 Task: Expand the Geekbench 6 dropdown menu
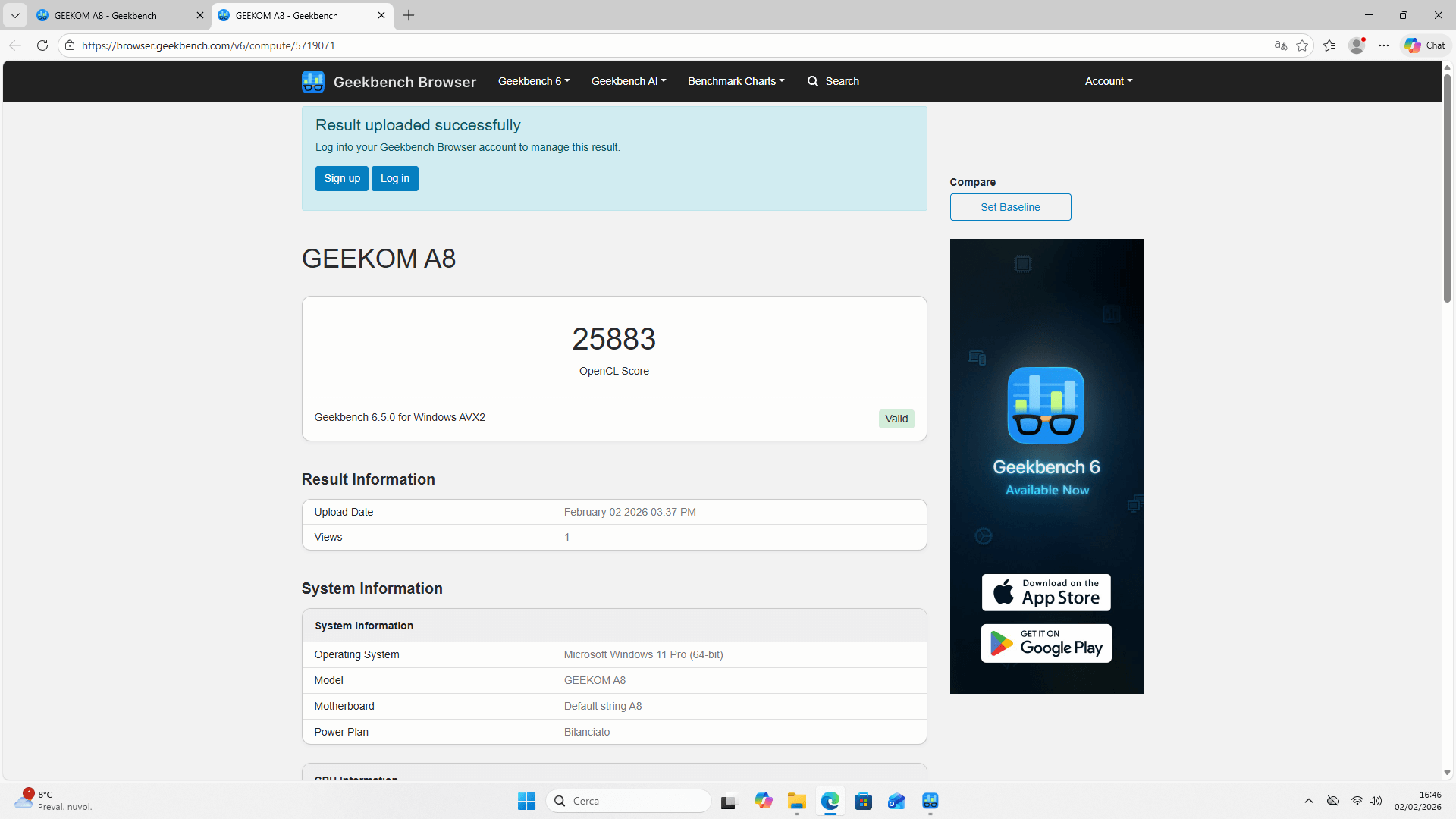(533, 81)
